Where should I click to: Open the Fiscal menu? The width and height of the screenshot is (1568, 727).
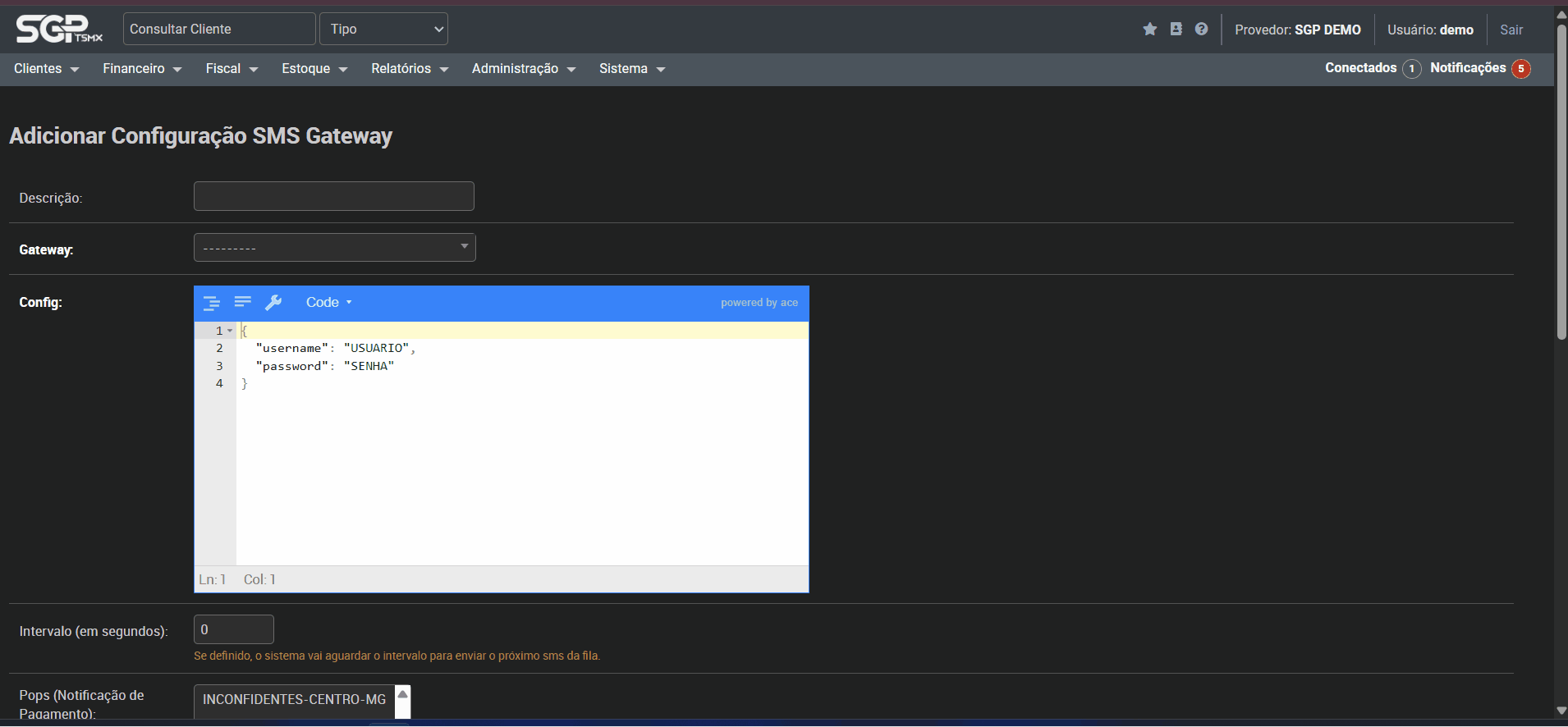pos(232,69)
